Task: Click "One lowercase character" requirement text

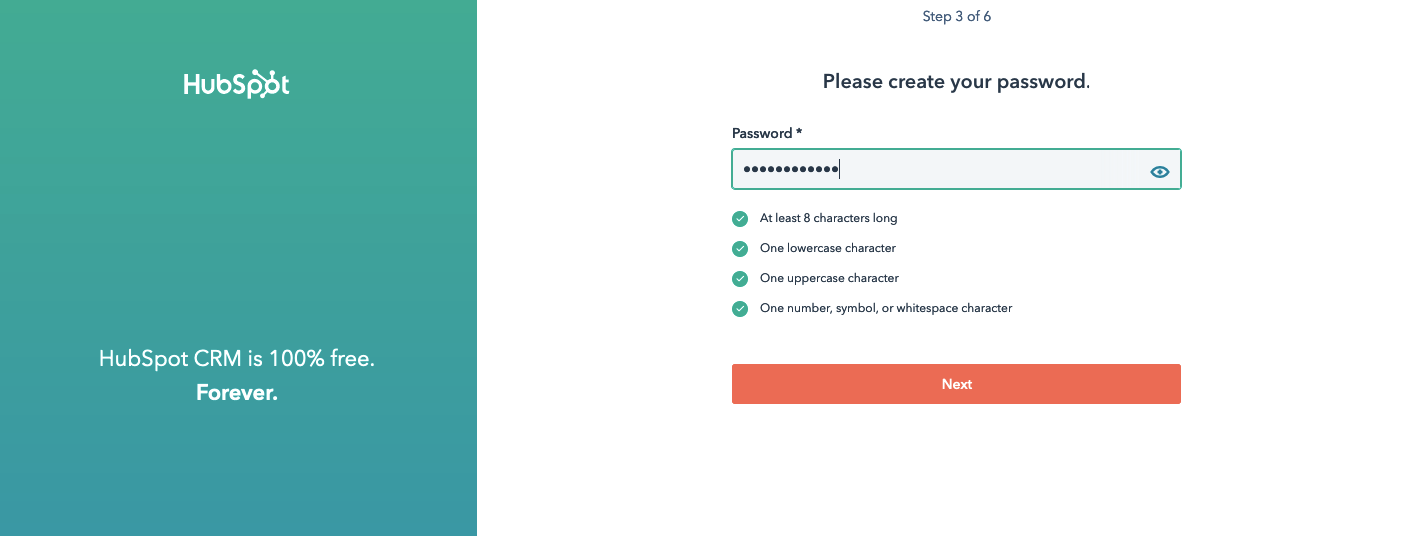Action: [827, 248]
